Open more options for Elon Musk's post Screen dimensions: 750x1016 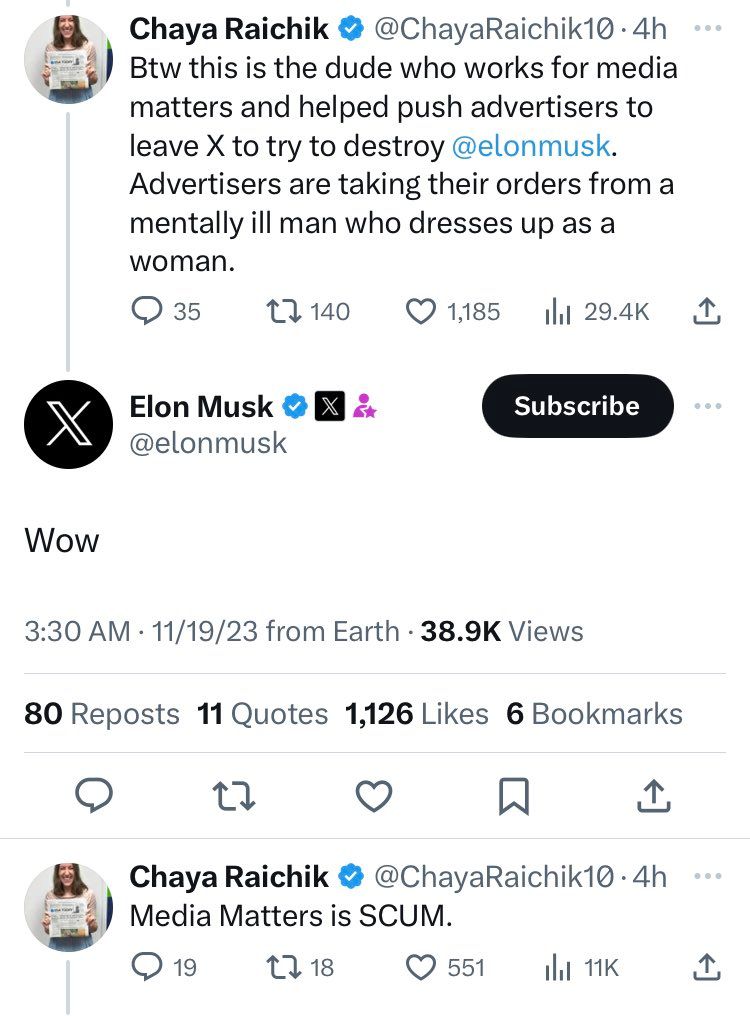pyautogui.click(x=706, y=406)
